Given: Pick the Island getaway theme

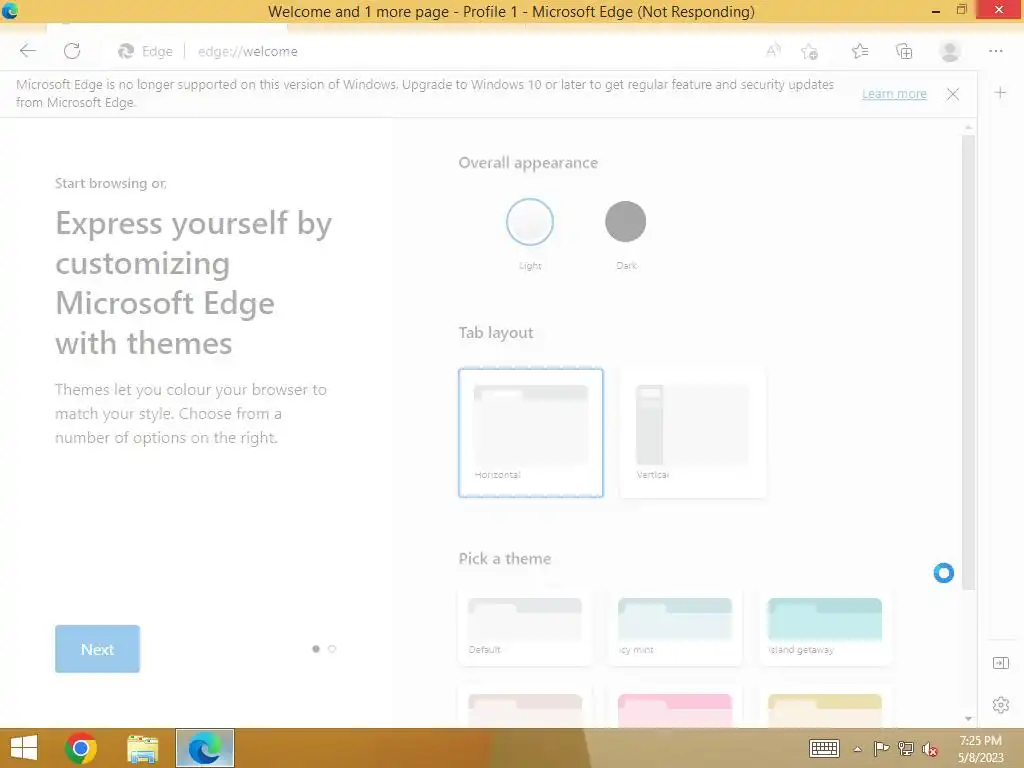Looking at the screenshot, I should point(825,628).
